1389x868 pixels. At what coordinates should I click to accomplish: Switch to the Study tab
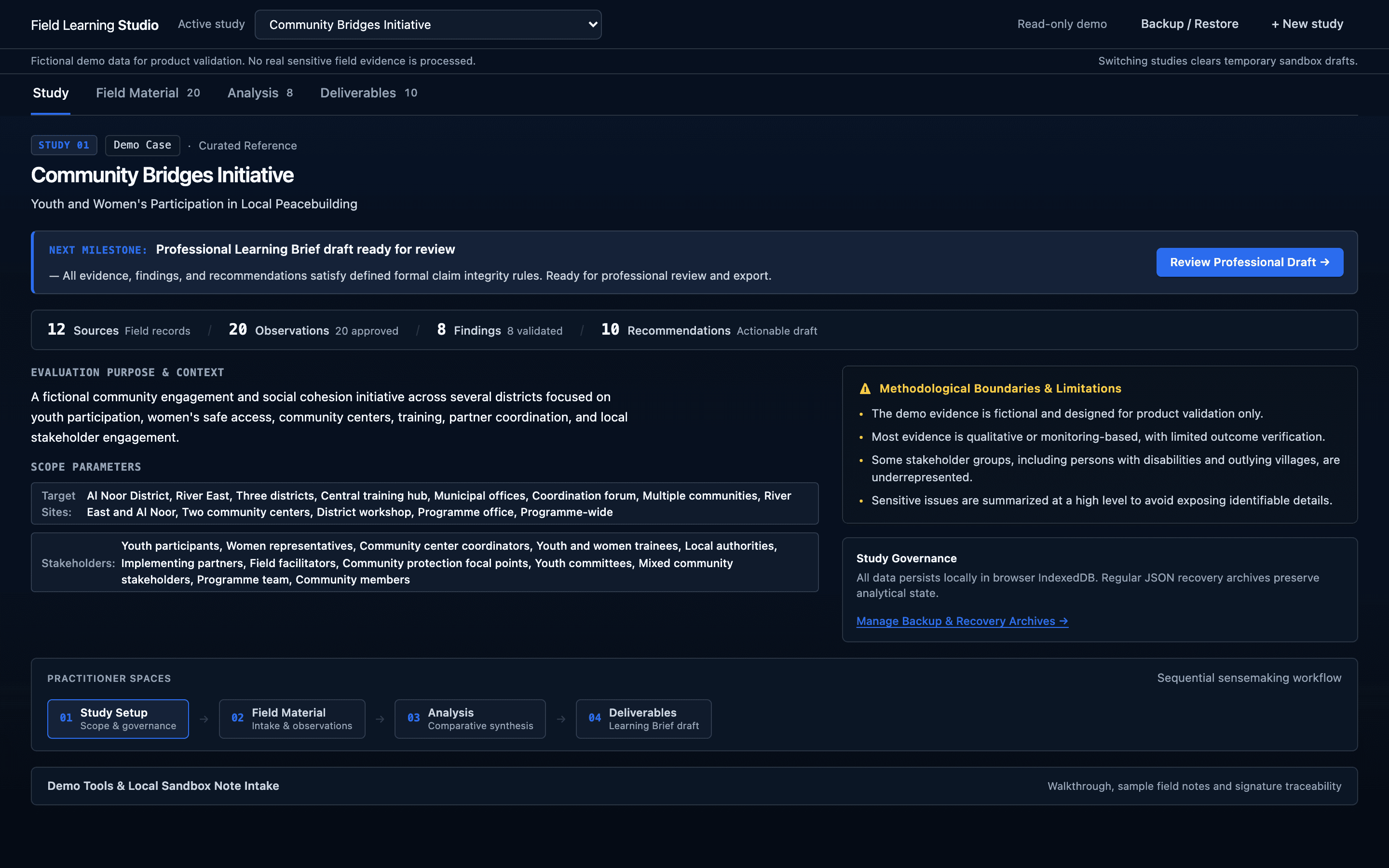point(51,93)
